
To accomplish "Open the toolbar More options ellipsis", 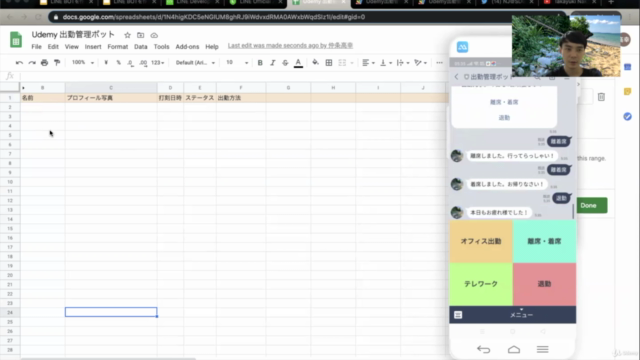I will [439, 63].
